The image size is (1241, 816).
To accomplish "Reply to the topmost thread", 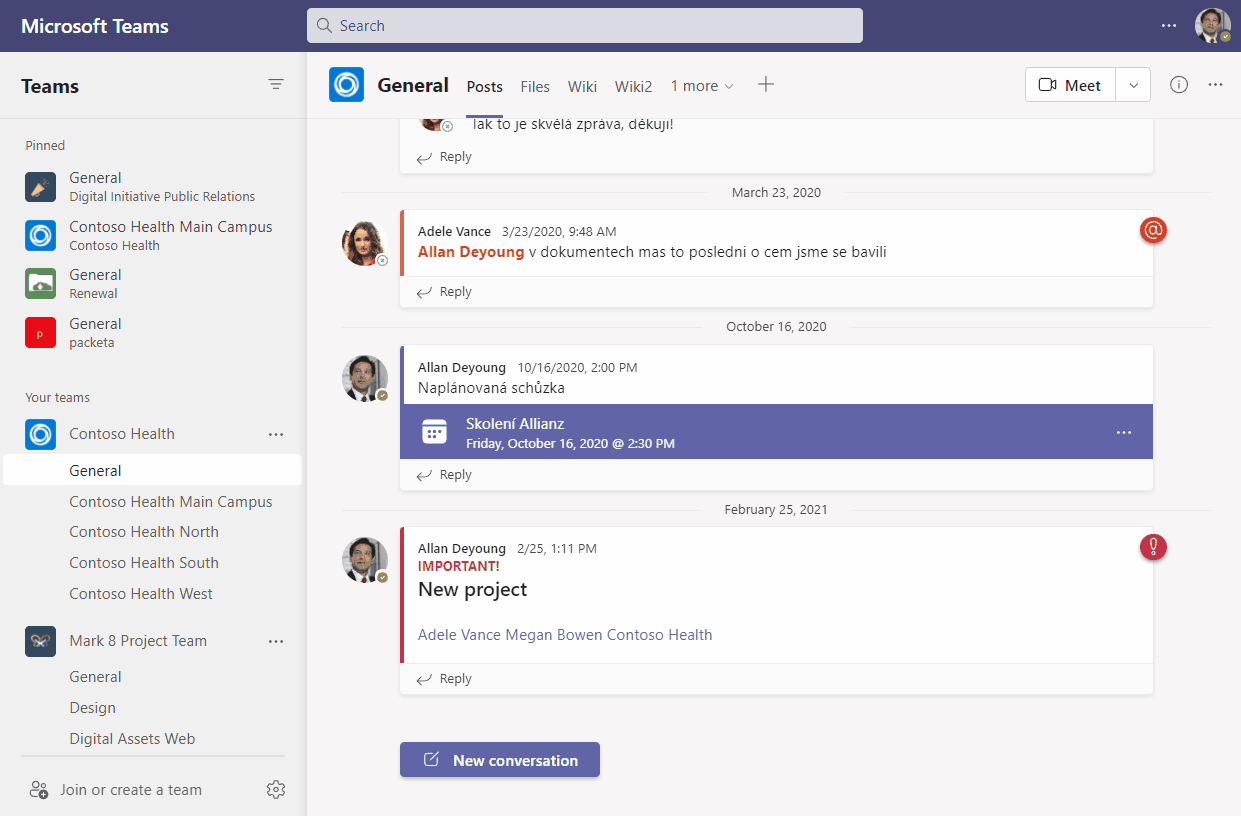I will point(444,157).
